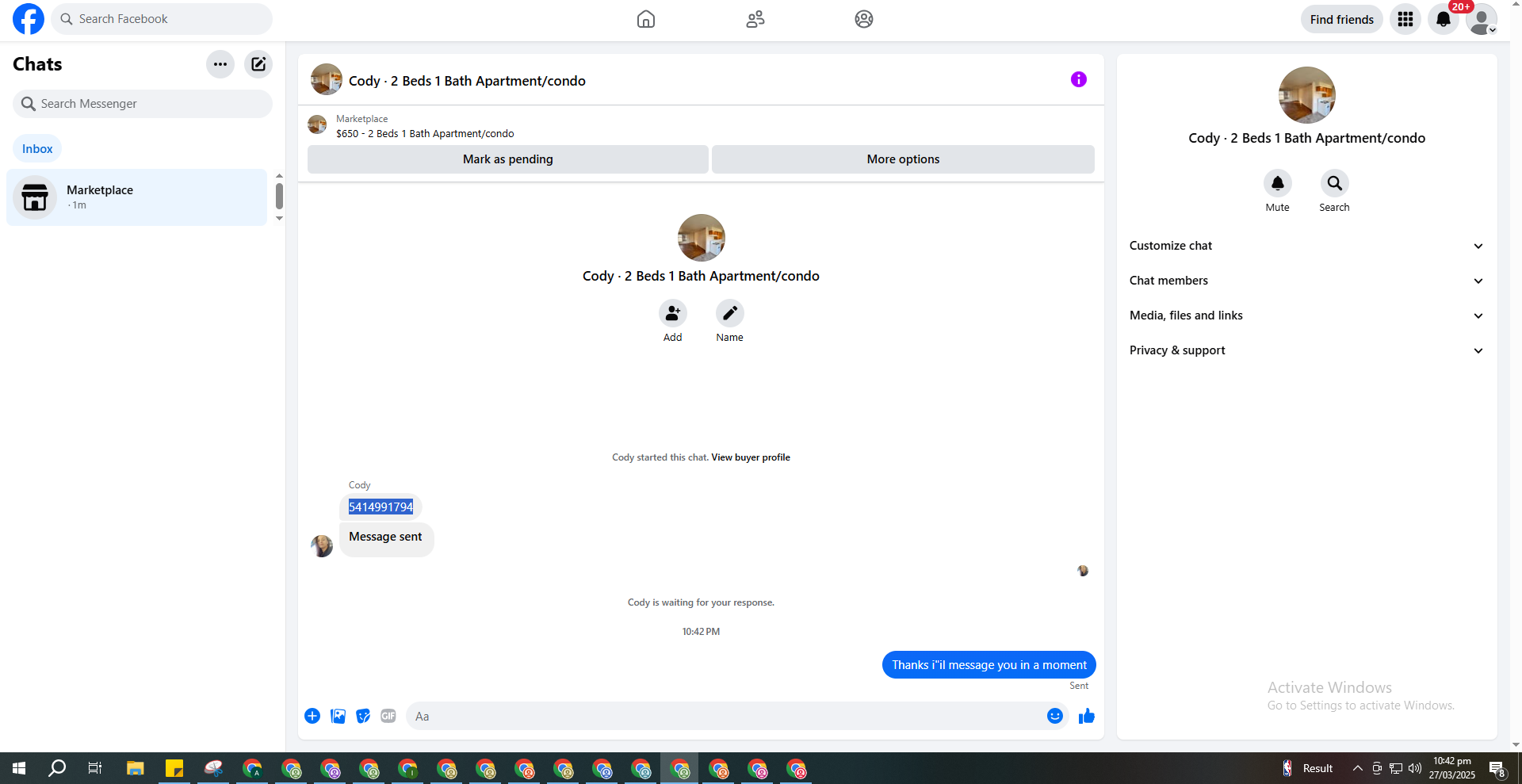Mute this conversation with the bell icon

(1278, 183)
